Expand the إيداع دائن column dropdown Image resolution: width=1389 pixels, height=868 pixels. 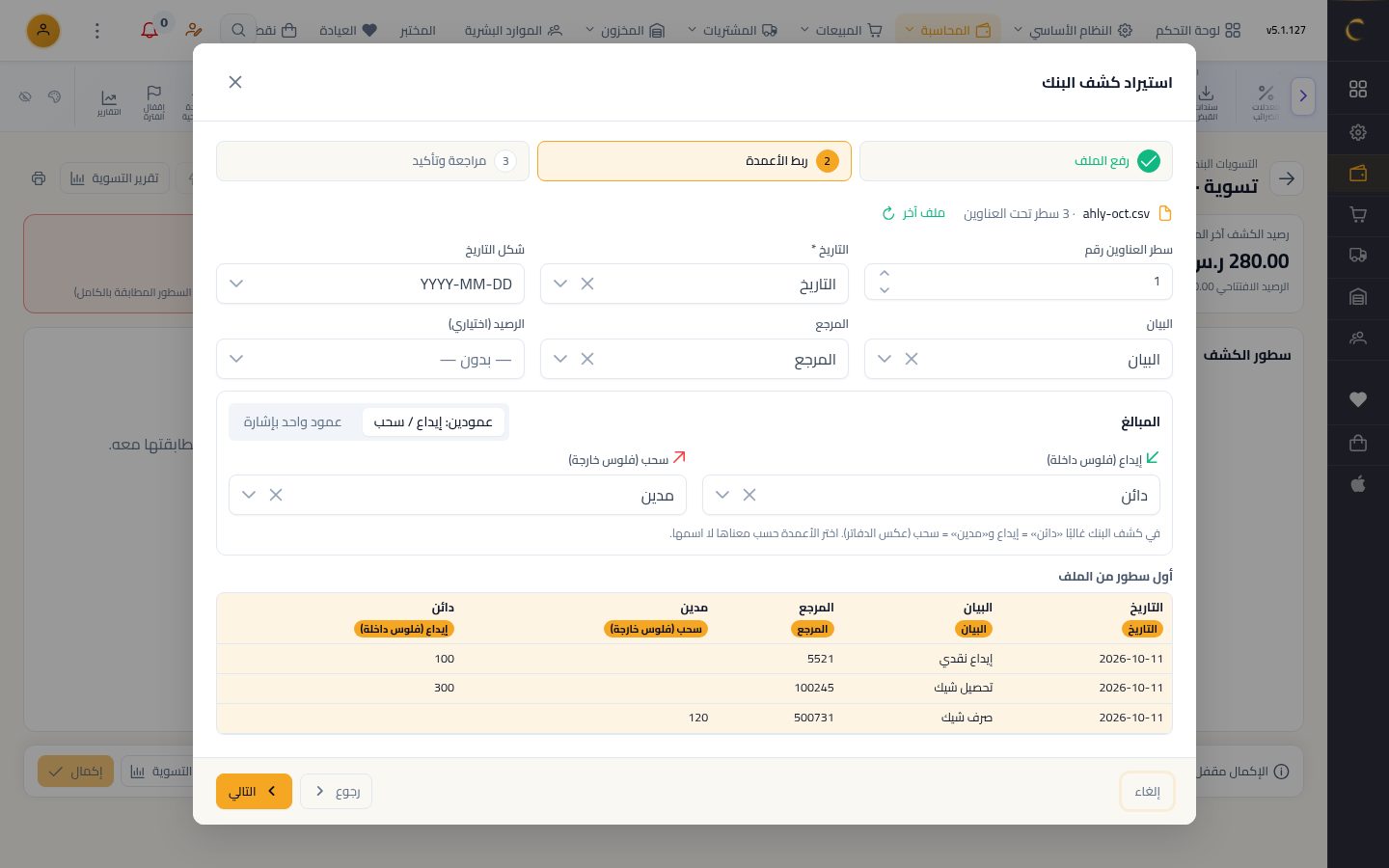point(722,495)
